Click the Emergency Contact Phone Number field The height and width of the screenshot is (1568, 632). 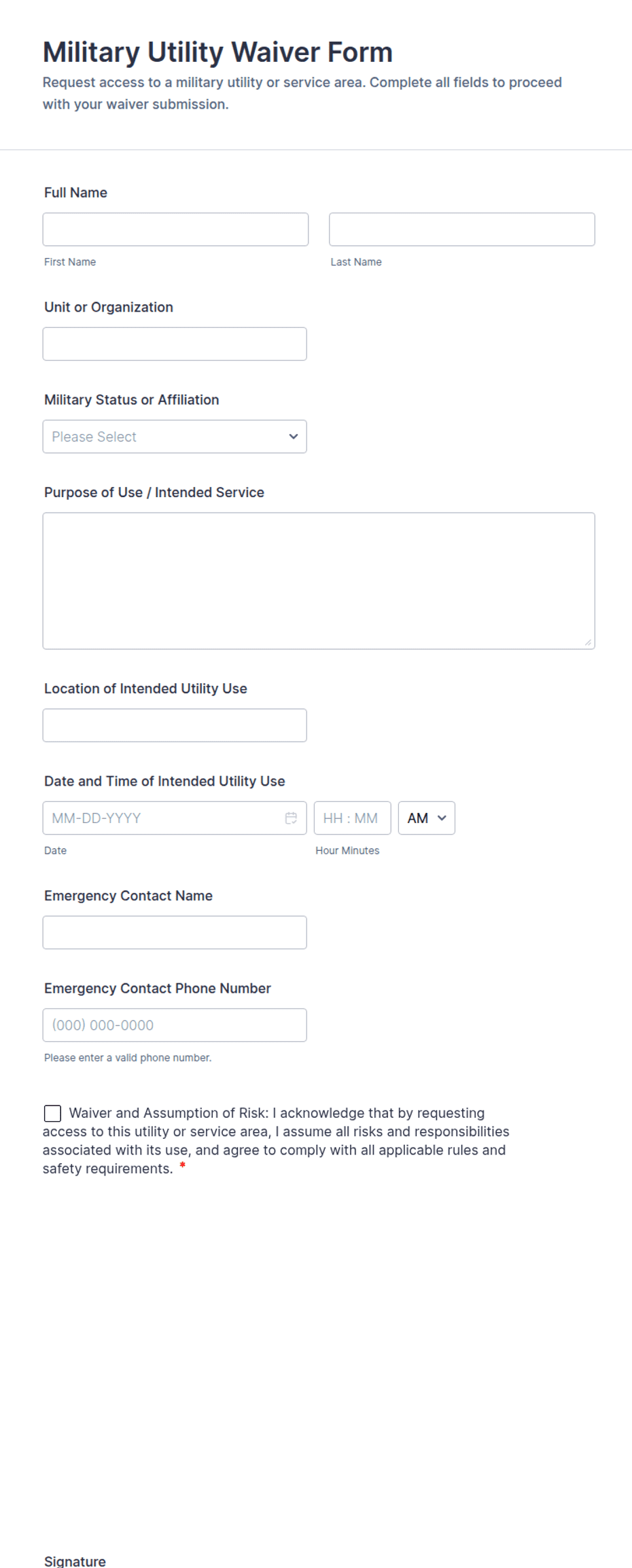[175, 1025]
